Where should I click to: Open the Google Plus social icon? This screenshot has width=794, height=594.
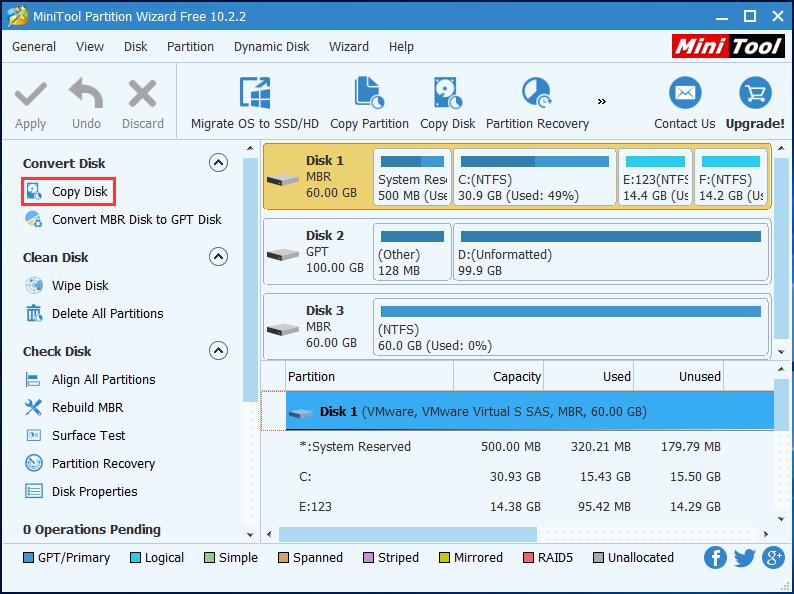(773, 558)
